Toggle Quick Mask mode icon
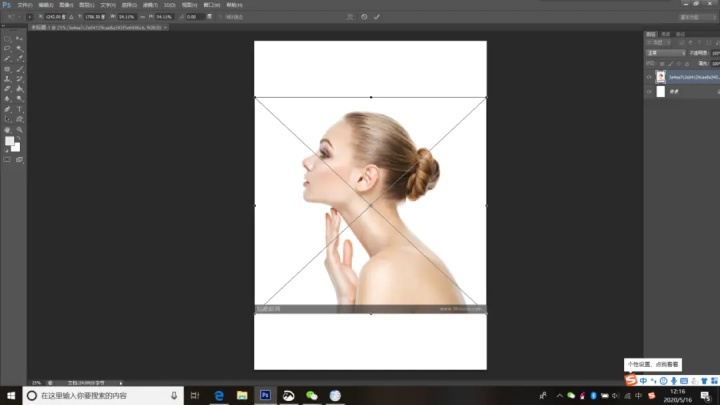720x405 pixels. [x=7, y=160]
